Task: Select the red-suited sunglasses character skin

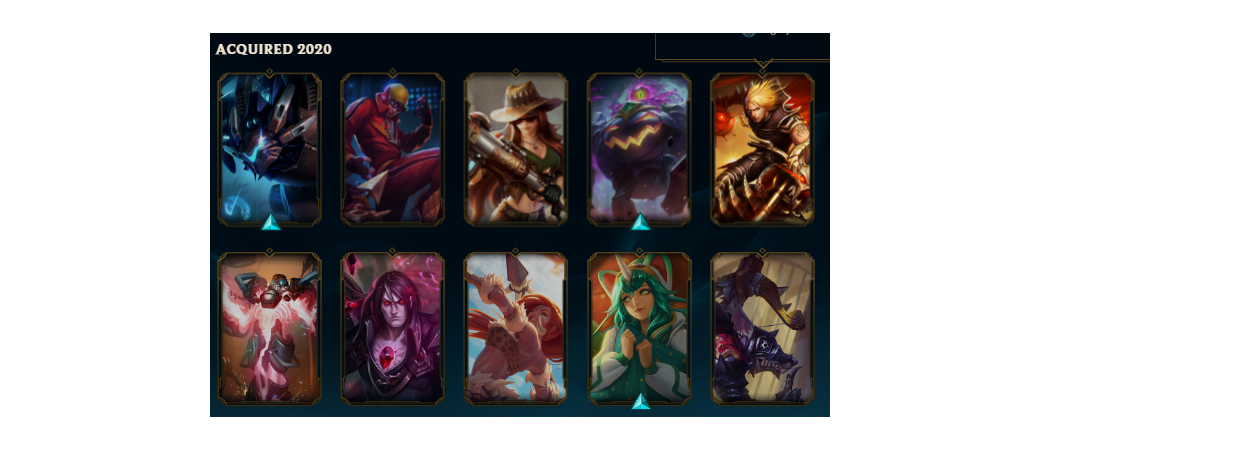Action: coord(392,149)
